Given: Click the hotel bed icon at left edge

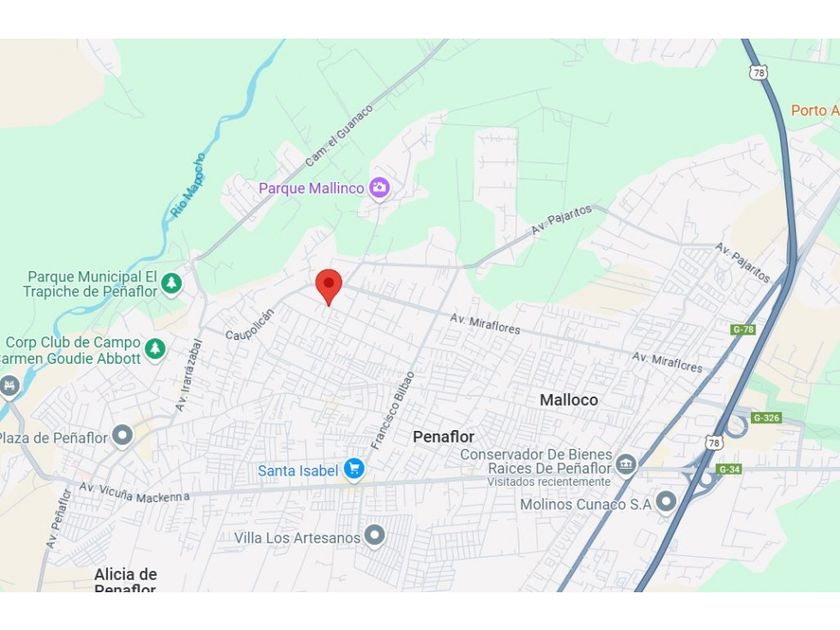Looking at the screenshot, I should pyautogui.click(x=9, y=387).
